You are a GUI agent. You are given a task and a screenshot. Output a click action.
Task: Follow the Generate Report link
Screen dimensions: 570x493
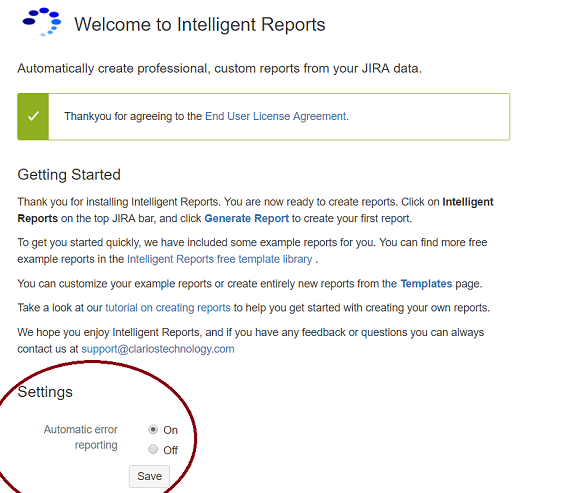(x=246, y=219)
